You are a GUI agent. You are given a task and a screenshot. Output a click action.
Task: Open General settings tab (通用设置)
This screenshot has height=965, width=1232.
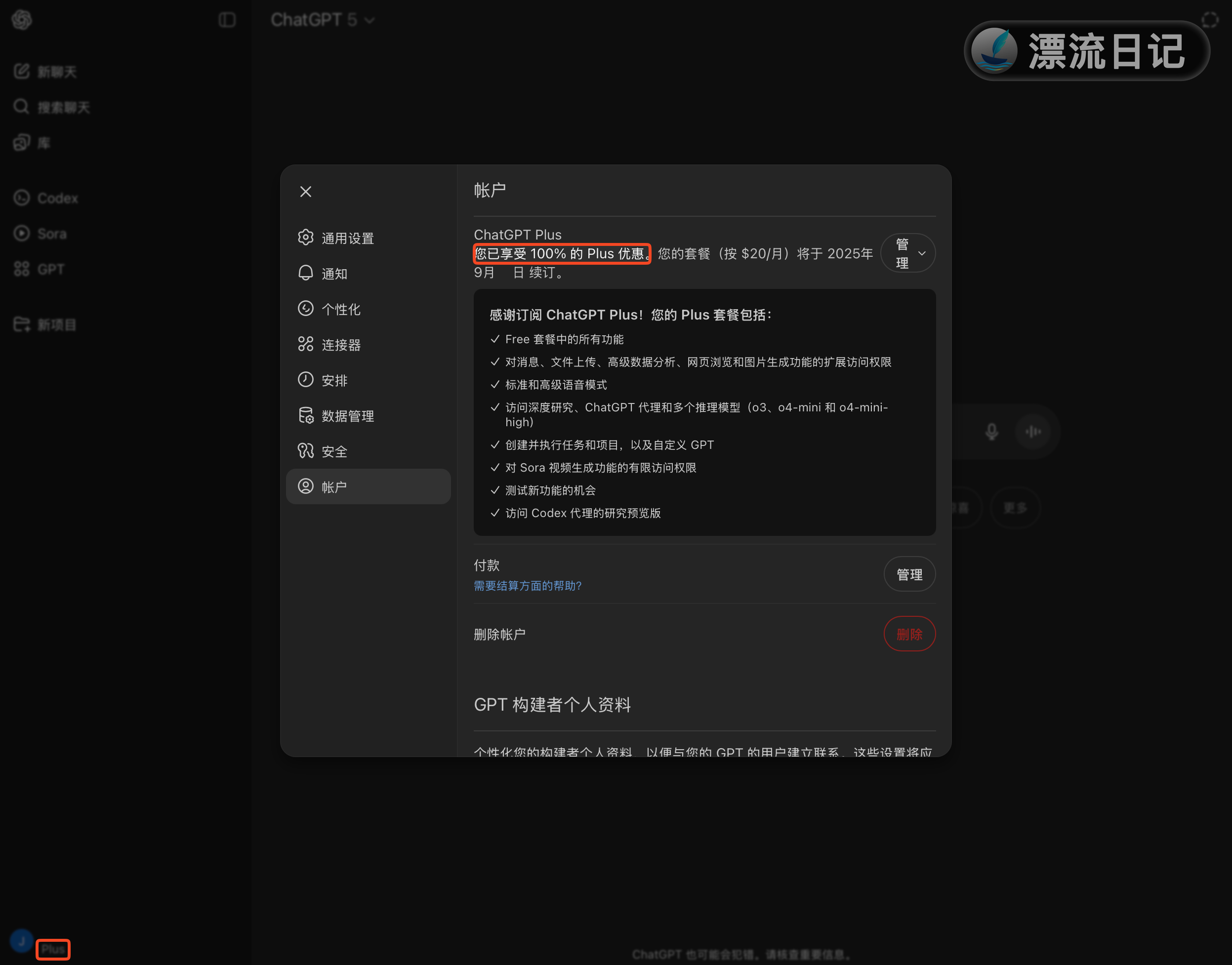click(x=368, y=238)
